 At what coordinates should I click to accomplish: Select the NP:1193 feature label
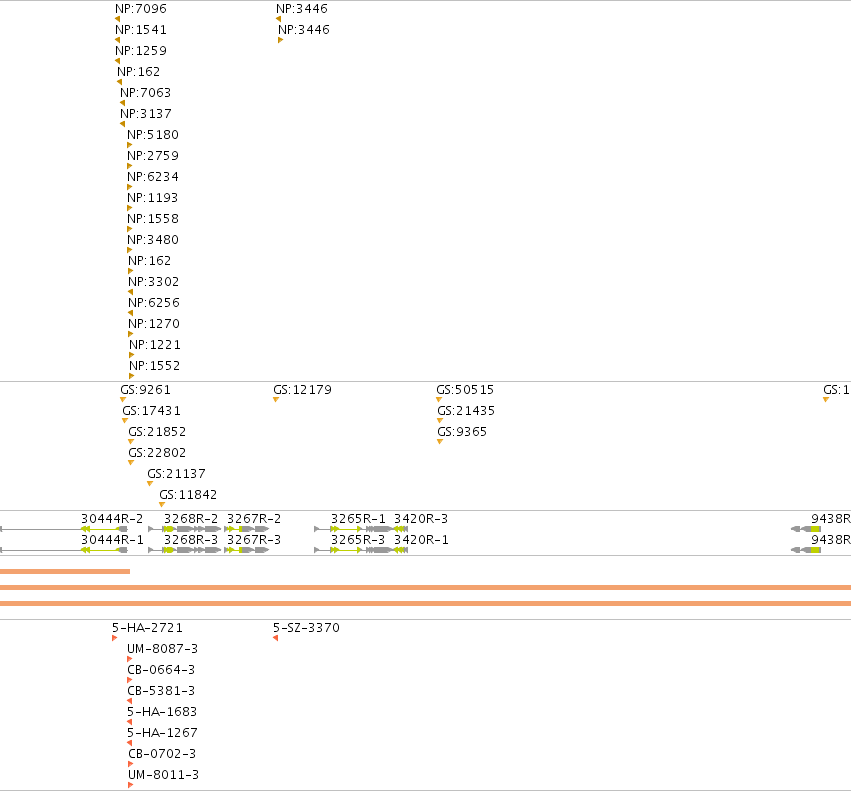153,198
